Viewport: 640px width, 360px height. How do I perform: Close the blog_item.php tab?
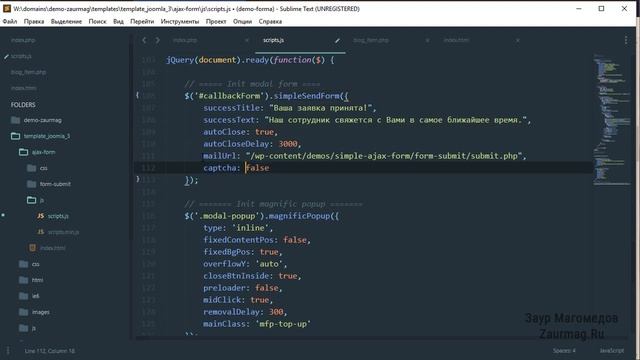pos(427,40)
